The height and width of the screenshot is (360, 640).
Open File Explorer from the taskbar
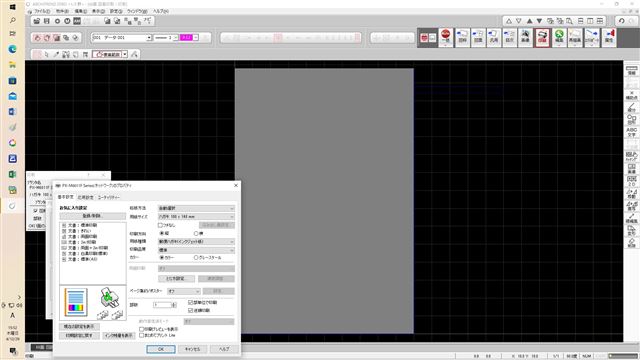point(12,64)
